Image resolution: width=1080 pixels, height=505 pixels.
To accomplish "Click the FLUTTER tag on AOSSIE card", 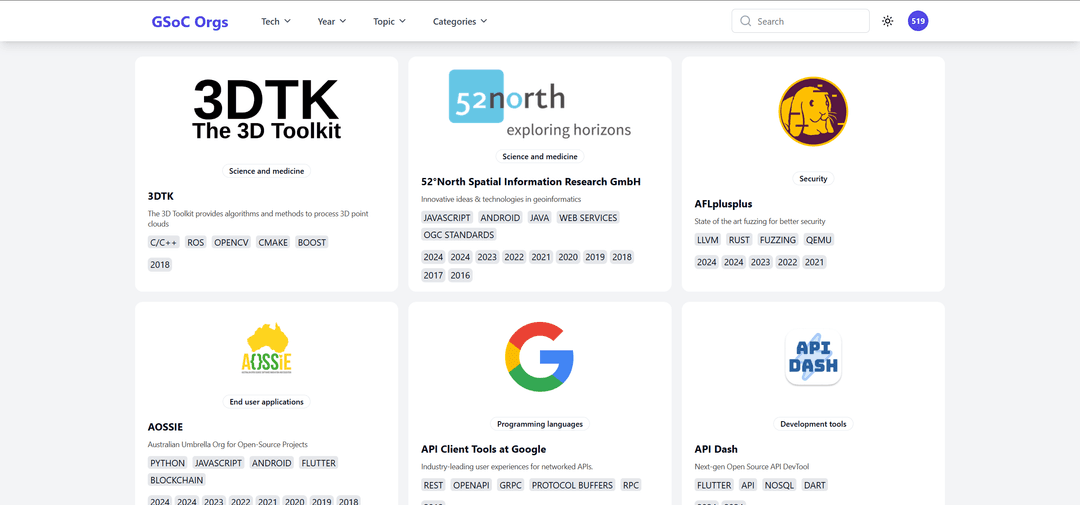I will 318,463.
